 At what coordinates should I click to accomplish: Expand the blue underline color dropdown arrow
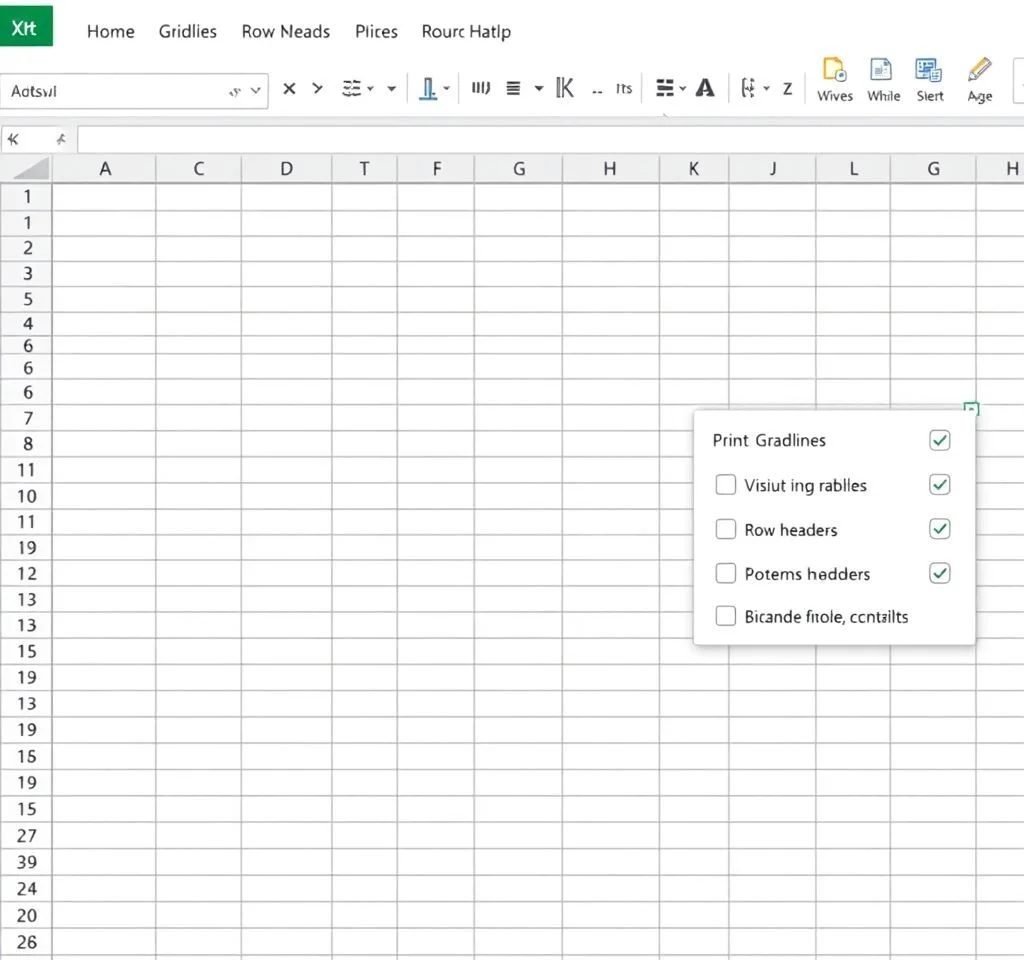(x=446, y=89)
